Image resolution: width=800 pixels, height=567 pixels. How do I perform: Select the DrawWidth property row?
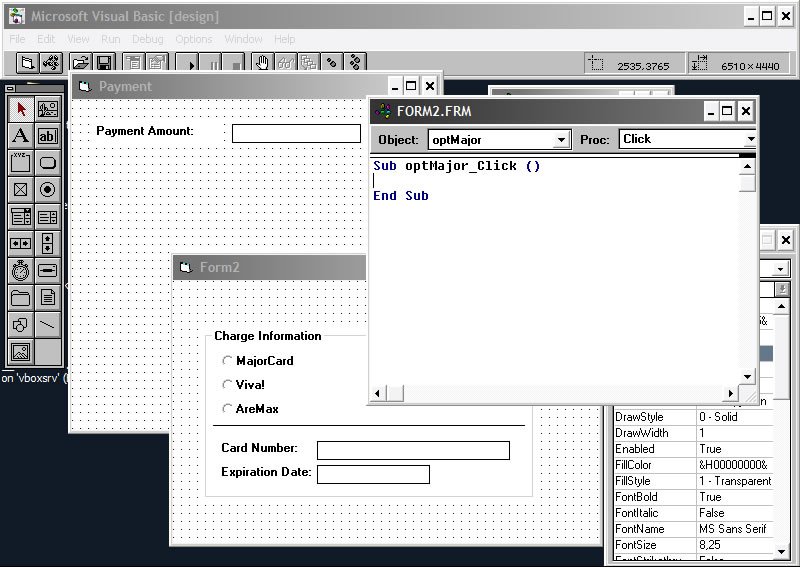(x=693, y=433)
